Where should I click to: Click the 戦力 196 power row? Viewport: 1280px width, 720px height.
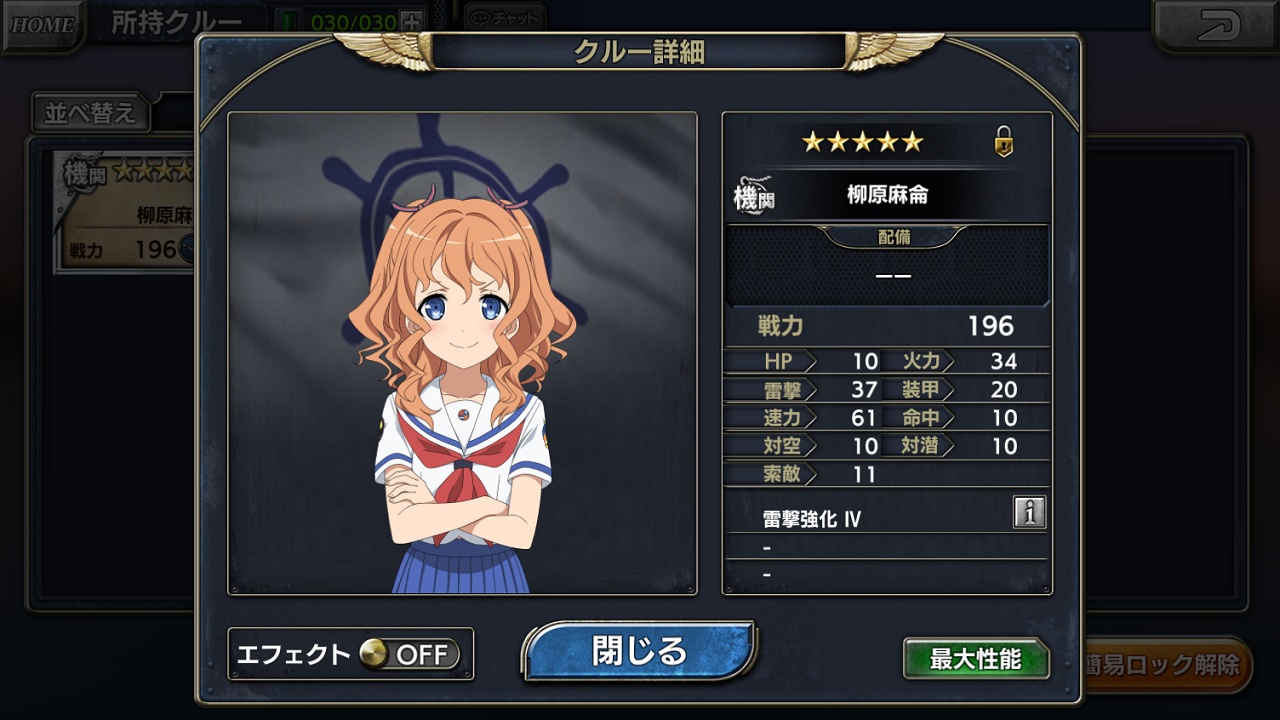coord(887,326)
